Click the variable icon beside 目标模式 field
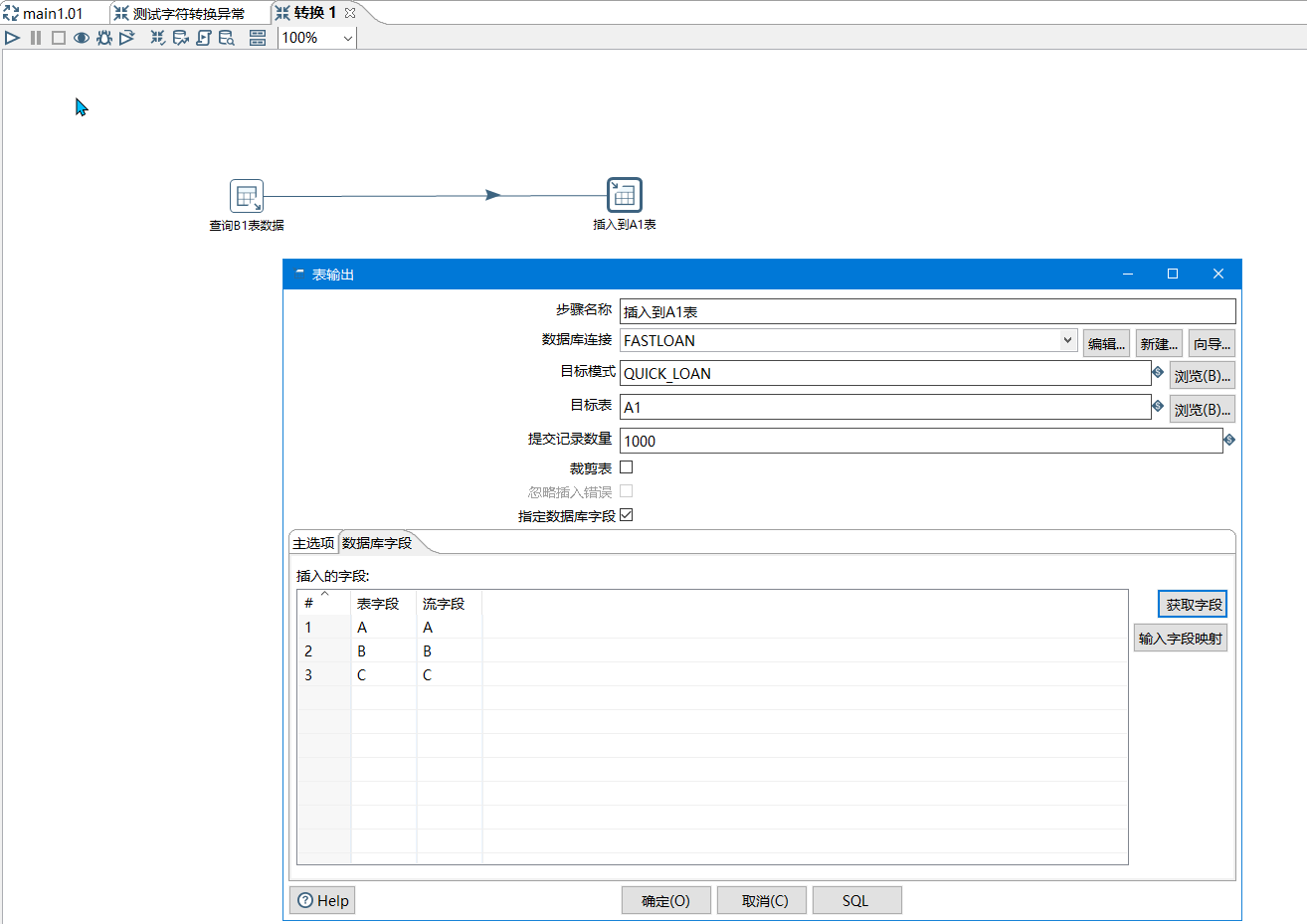 pyautogui.click(x=1158, y=372)
